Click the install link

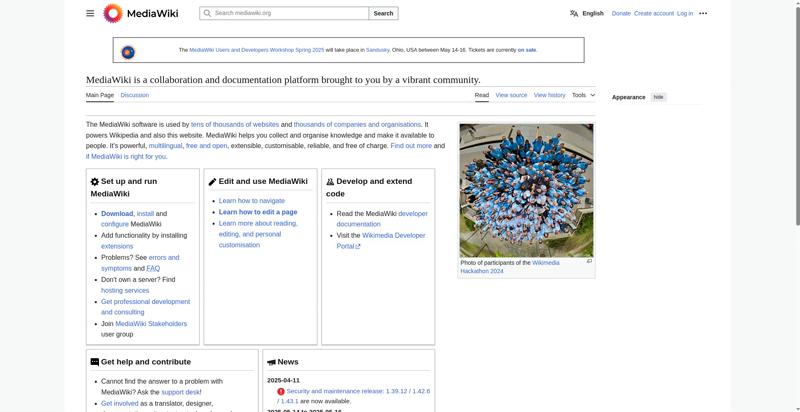click(145, 214)
